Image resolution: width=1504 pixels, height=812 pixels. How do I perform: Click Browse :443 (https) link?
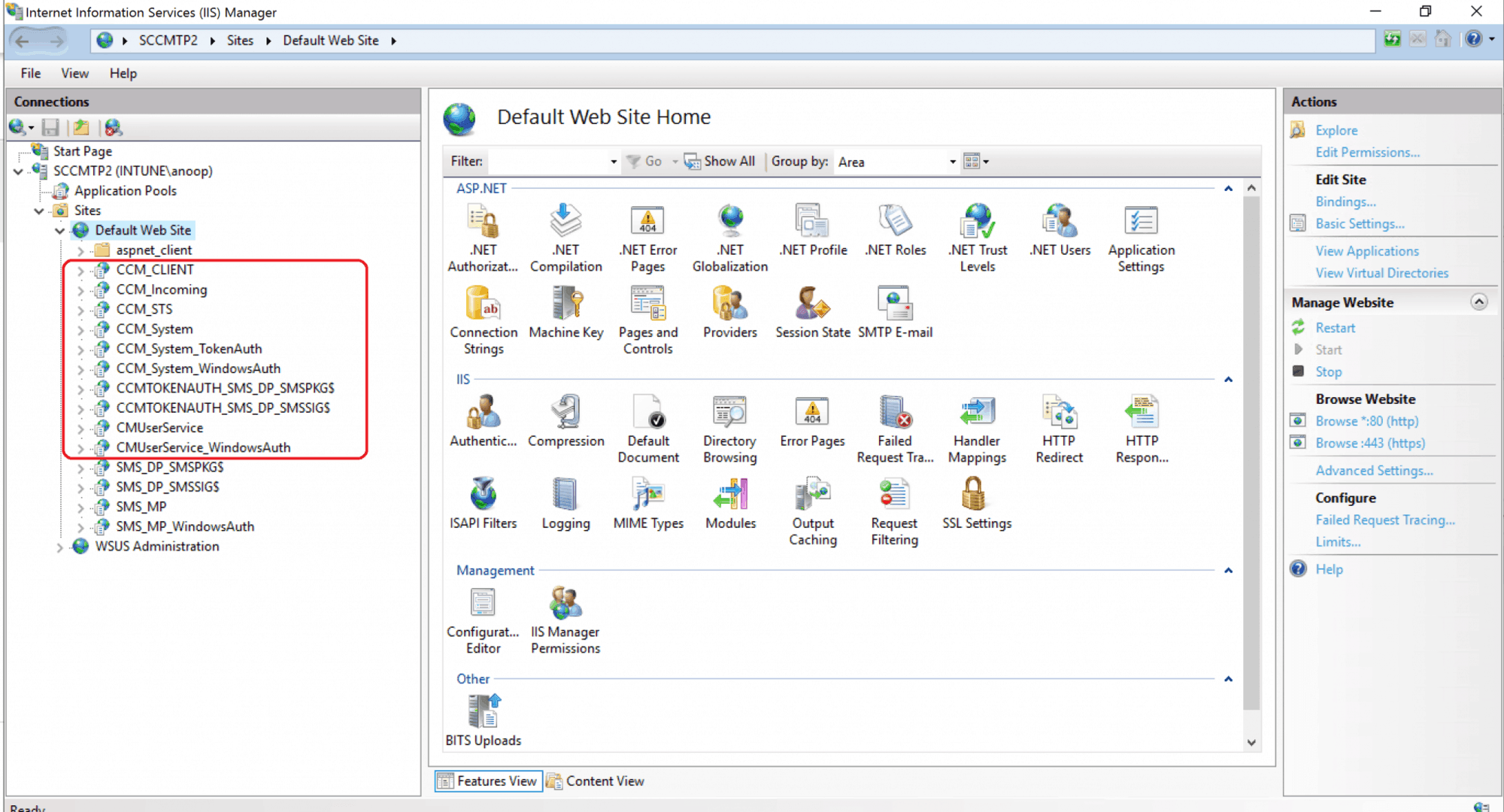coord(1369,444)
